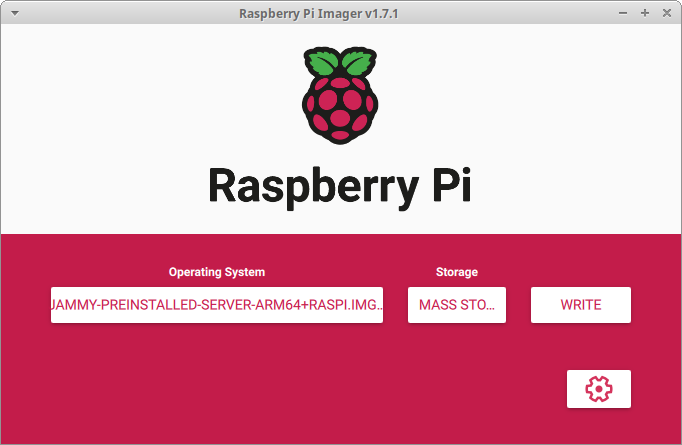
Task: Click the "Storage" label
Action: 457,272
